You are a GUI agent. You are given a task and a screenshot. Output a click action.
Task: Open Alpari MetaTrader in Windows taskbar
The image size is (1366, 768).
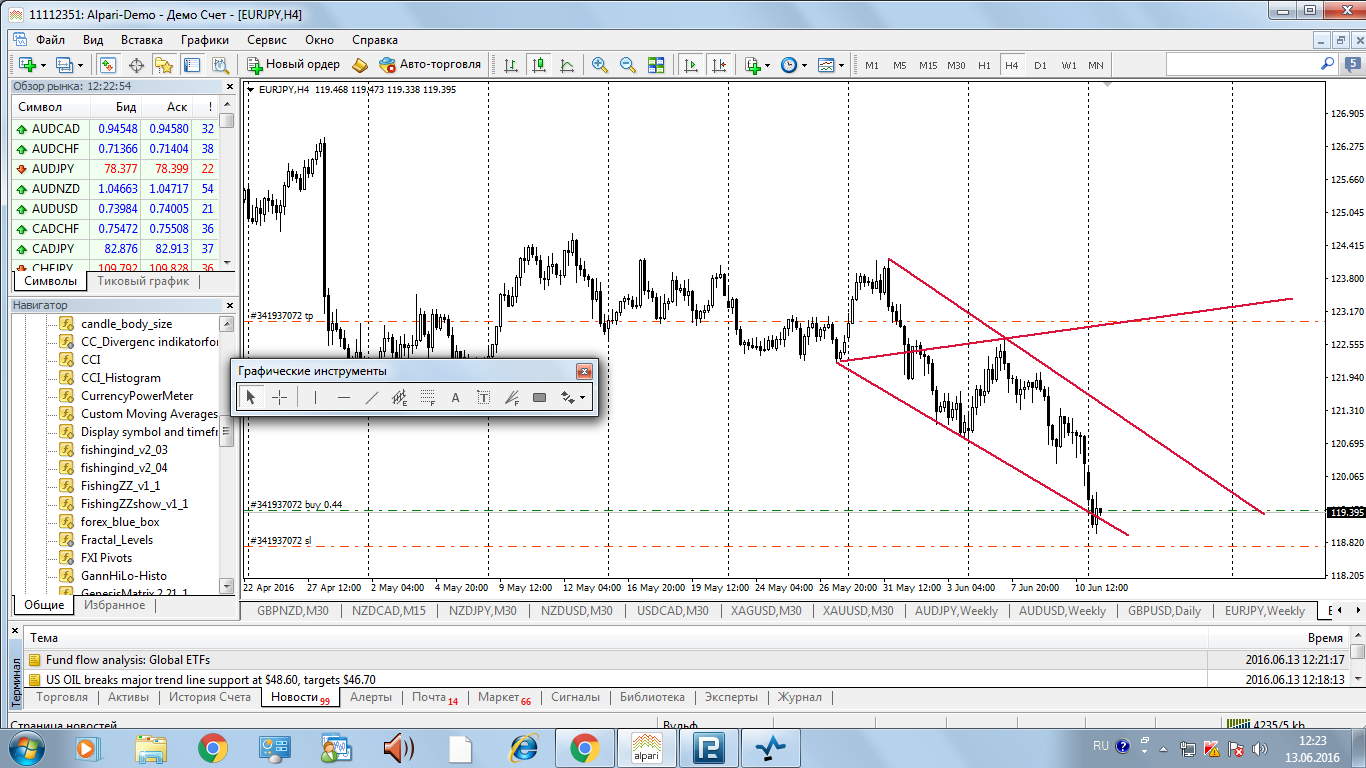click(648, 747)
